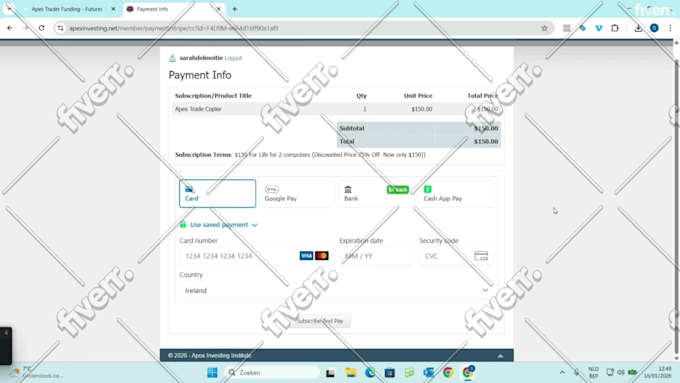Pick Cash App Pay option

click(x=456, y=193)
